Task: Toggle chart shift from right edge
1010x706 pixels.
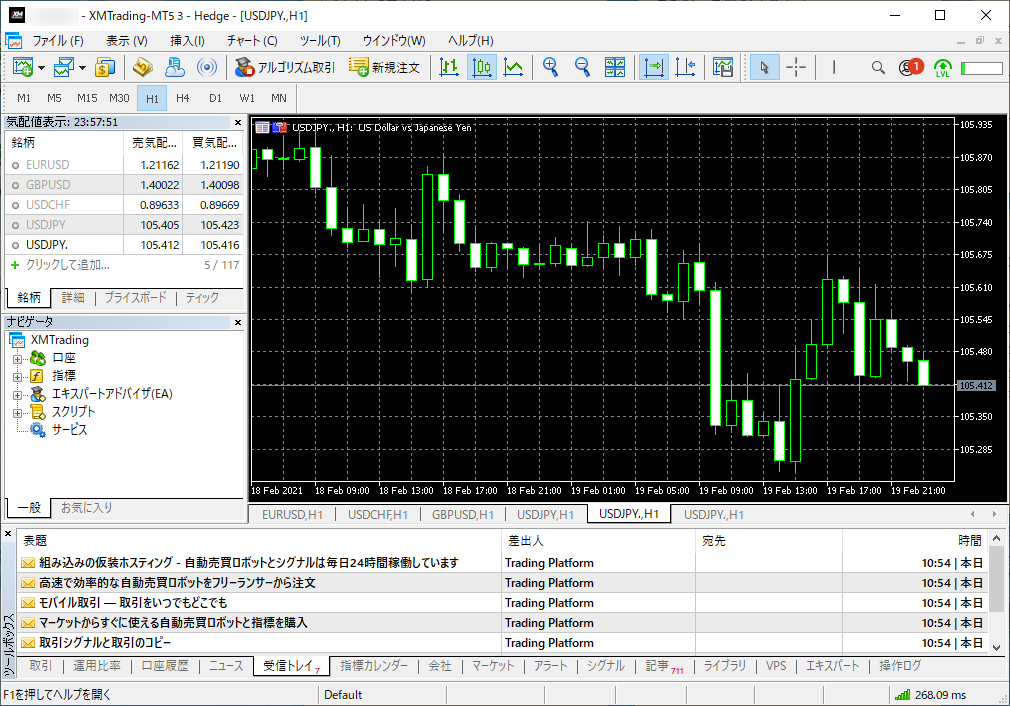Action: point(685,67)
